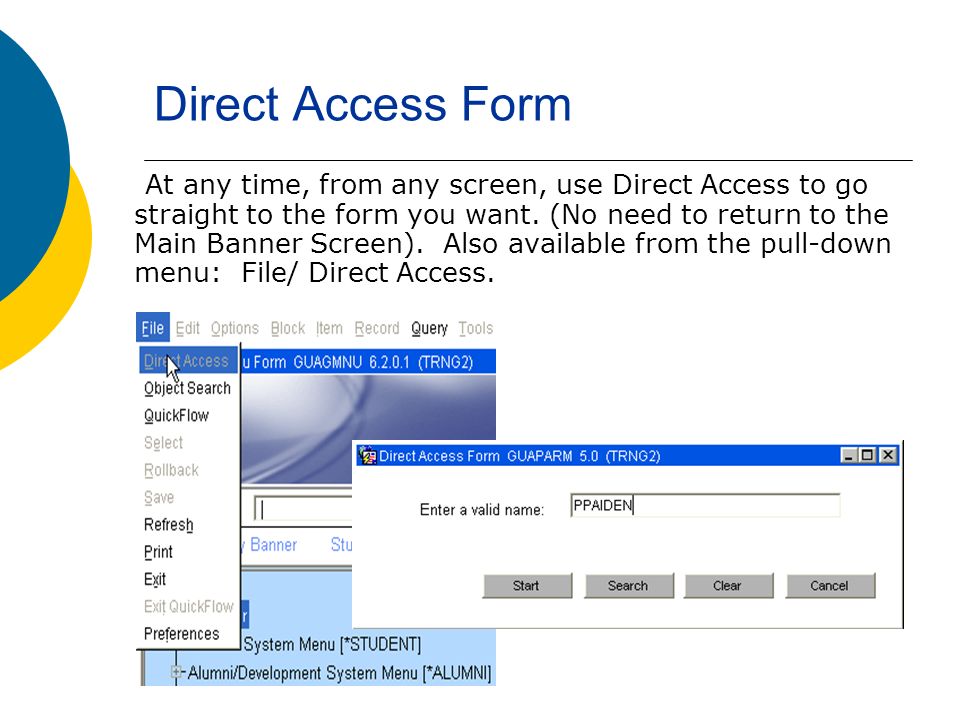Image resolution: width=960 pixels, height=720 pixels.
Task: Close the Direct Access Form window
Action: [x=888, y=455]
